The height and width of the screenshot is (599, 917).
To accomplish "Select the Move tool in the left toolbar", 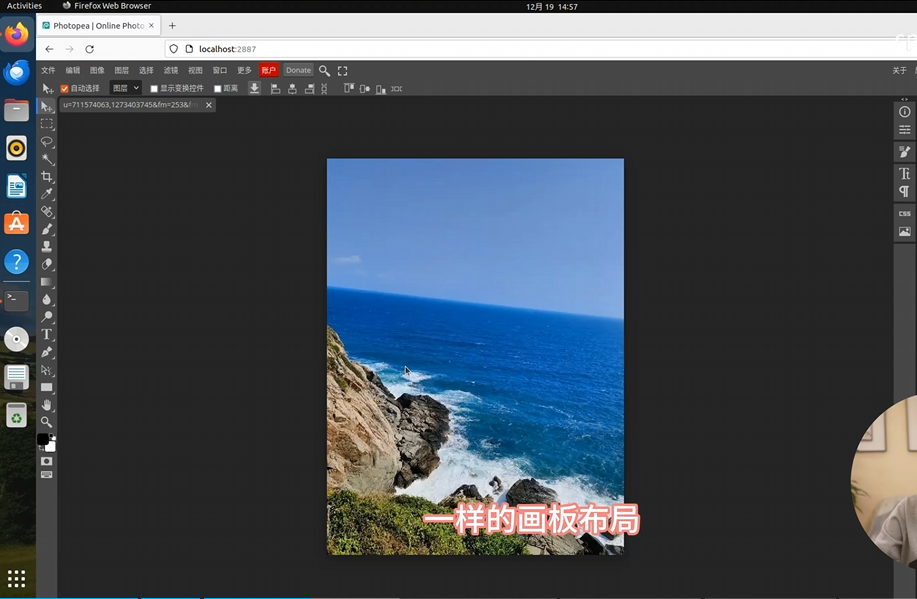I will click(x=47, y=106).
